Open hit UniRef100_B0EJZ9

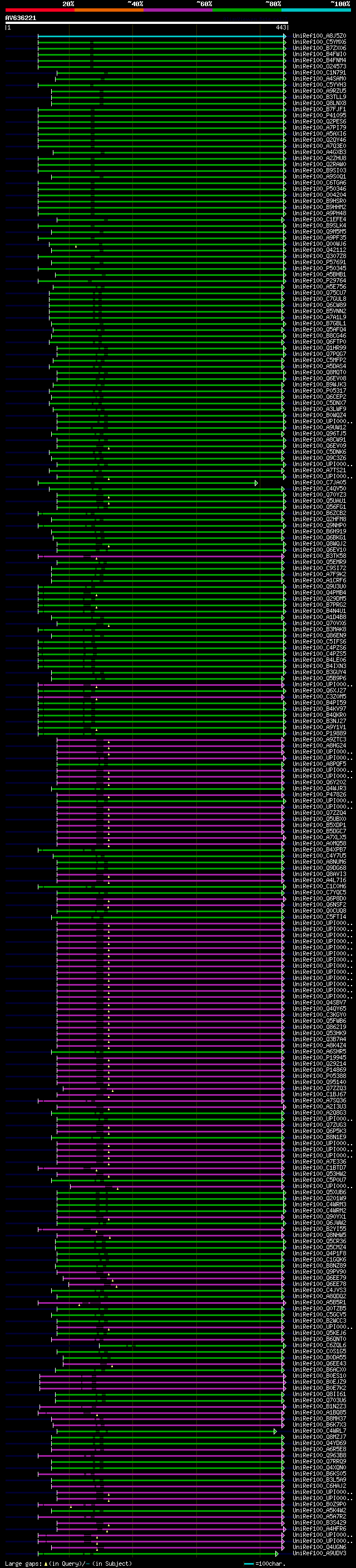coord(319,1382)
